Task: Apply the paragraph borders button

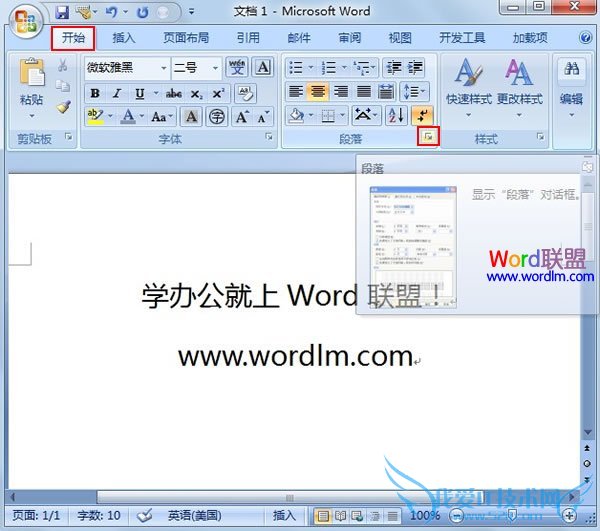Action: (x=328, y=116)
